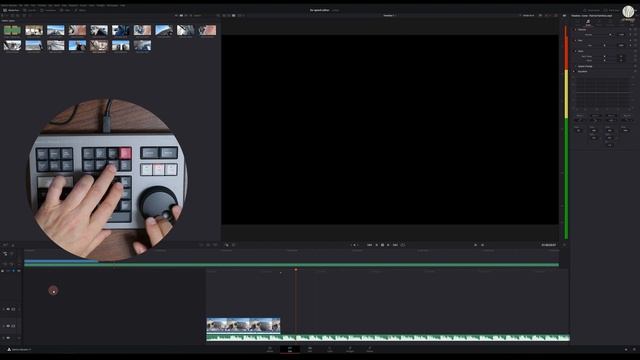Open project settings gear icon at bottom right

pos(634,349)
